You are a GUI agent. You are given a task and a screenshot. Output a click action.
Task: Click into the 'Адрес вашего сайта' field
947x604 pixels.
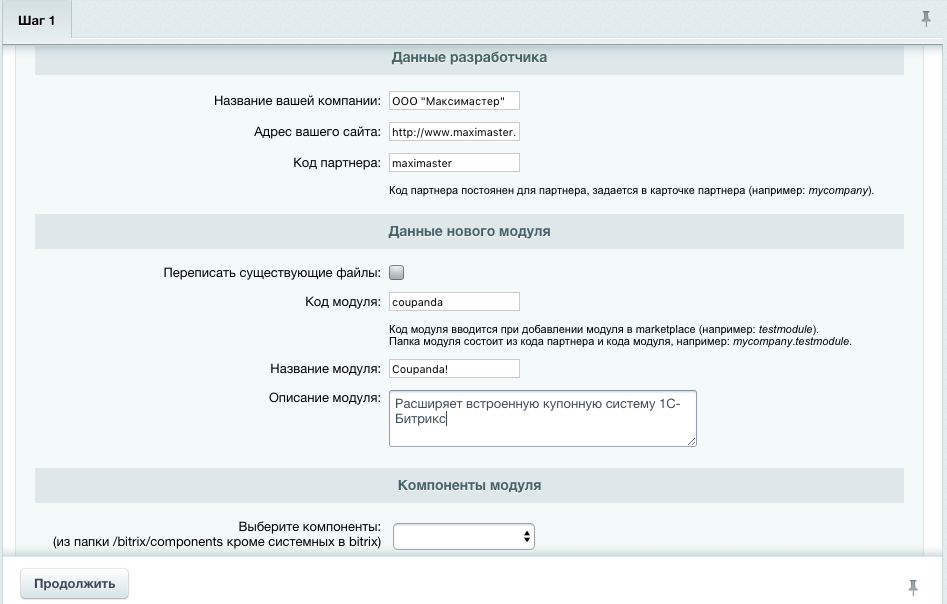[x=455, y=132]
